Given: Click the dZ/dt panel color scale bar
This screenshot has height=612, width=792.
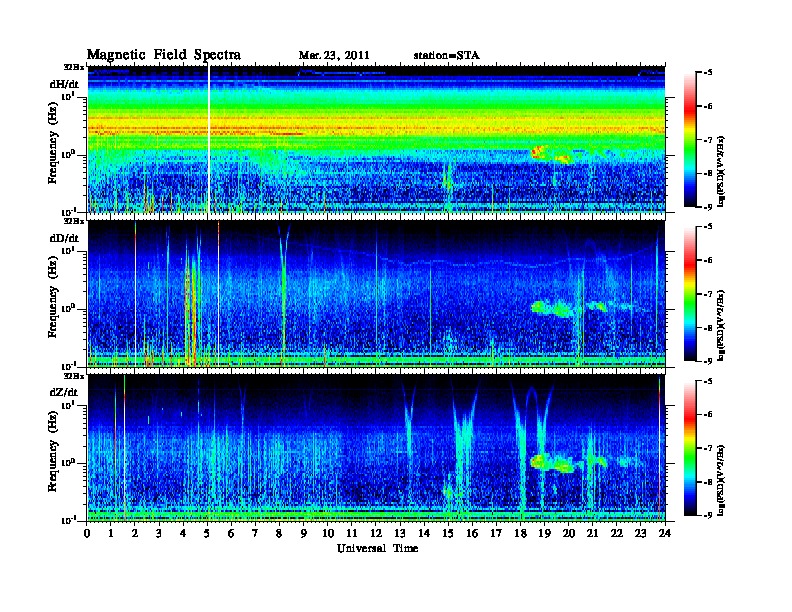Looking at the screenshot, I should 690,448.
